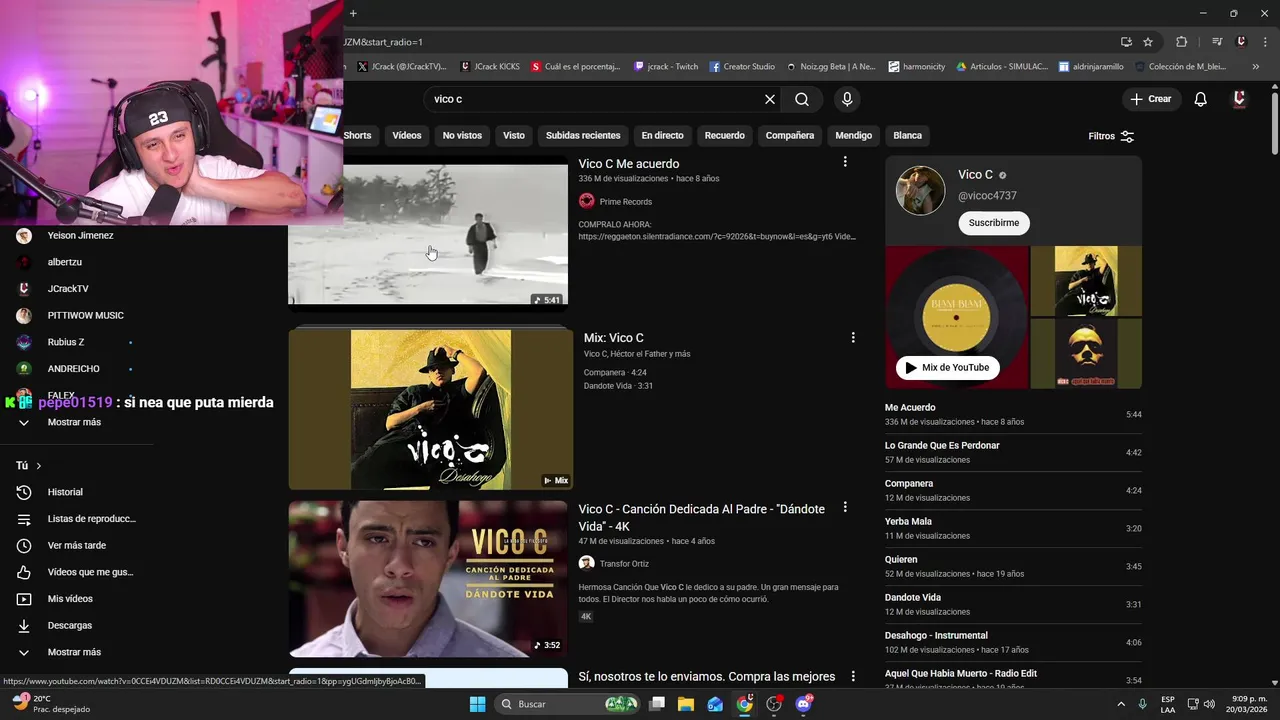1280x720 pixels.
Task: Select the Subidas recientes chip
Action: [x=583, y=135]
